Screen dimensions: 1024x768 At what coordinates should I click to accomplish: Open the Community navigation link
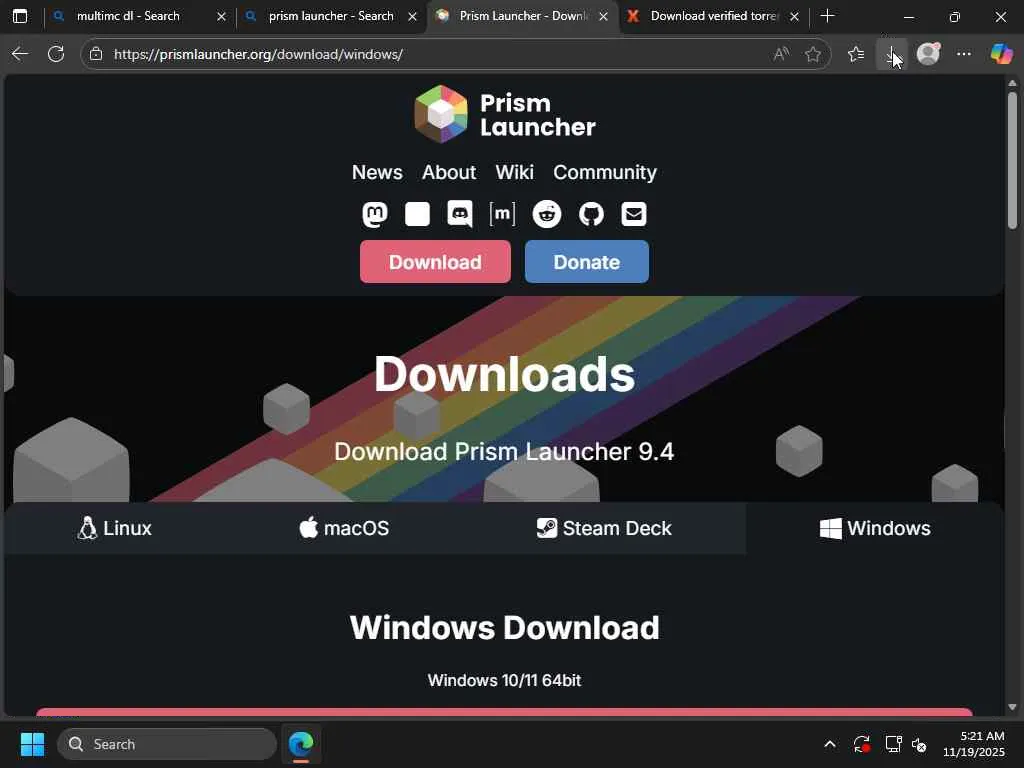(x=605, y=172)
